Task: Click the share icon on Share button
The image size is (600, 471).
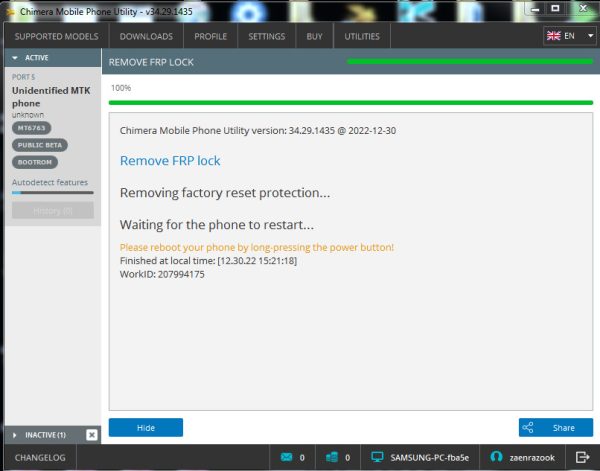Action: coord(528,427)
